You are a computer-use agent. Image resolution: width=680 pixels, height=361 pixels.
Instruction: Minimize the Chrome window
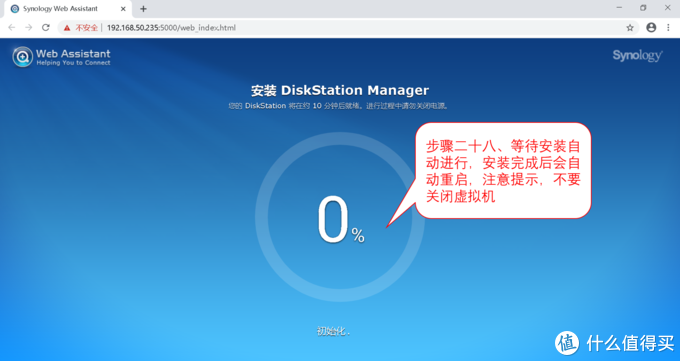click(619, 8)
